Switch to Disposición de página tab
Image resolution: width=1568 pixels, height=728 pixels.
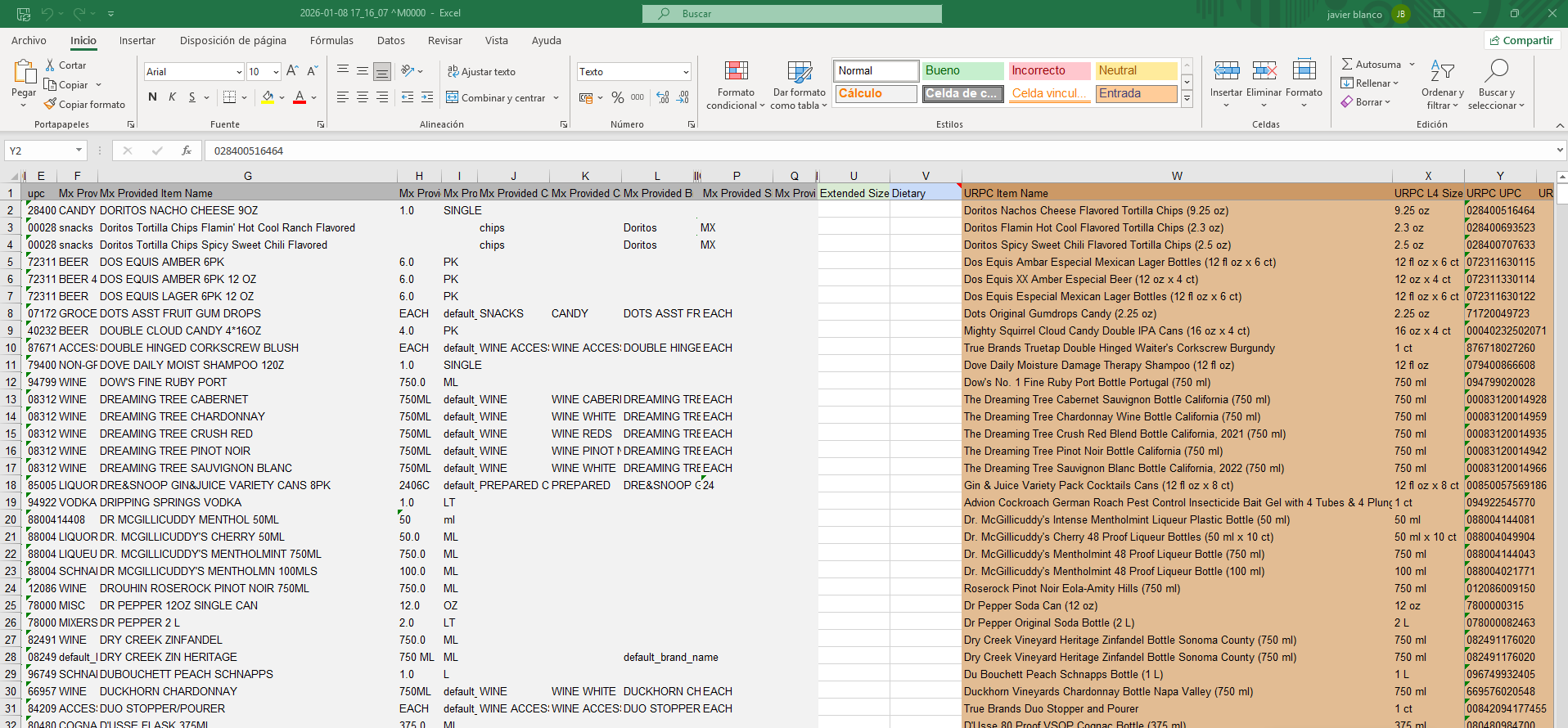pyautogui.click(x=233, y=40)
